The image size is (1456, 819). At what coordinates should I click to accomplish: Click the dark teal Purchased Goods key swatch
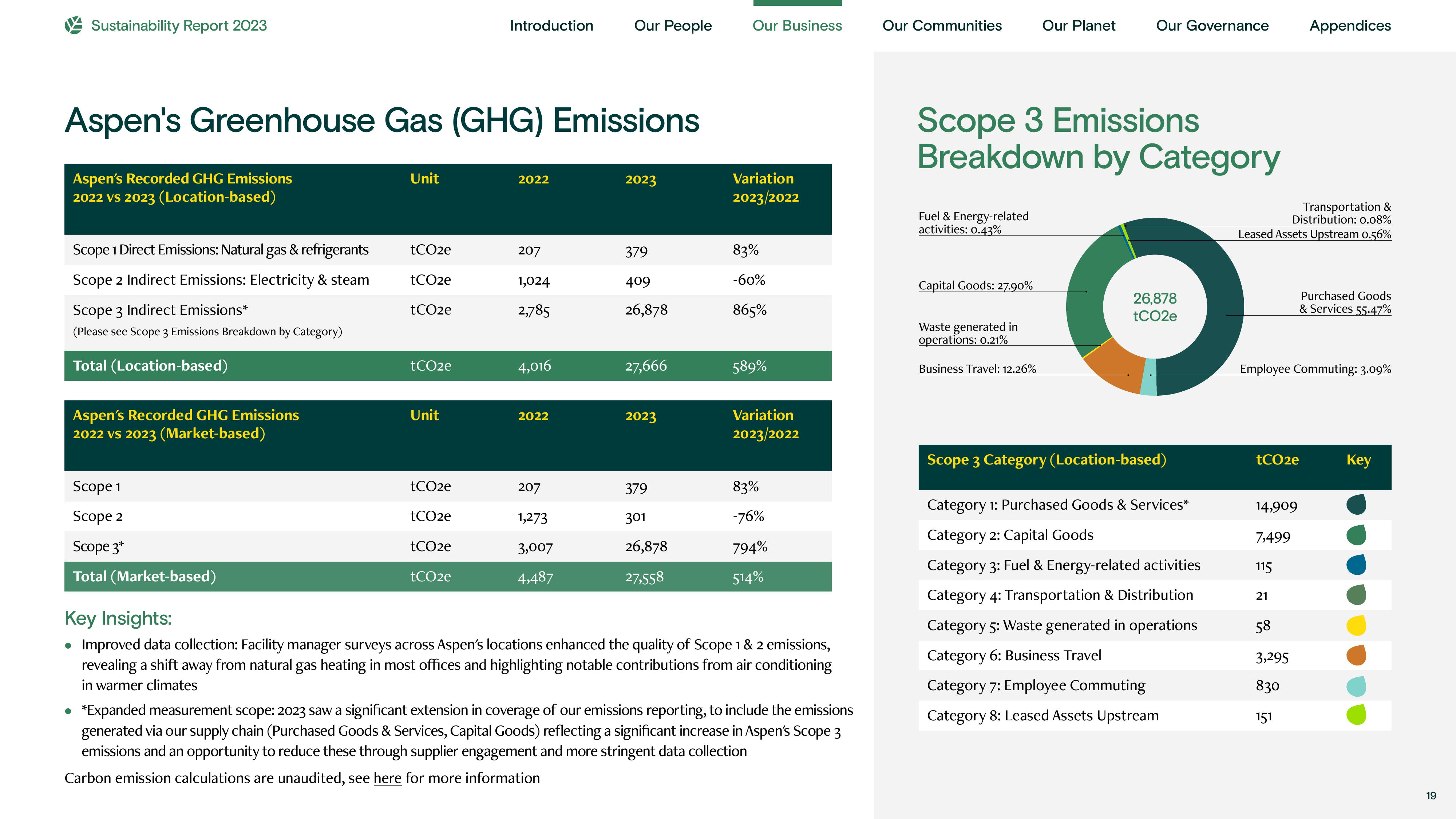coord(1356,504)
